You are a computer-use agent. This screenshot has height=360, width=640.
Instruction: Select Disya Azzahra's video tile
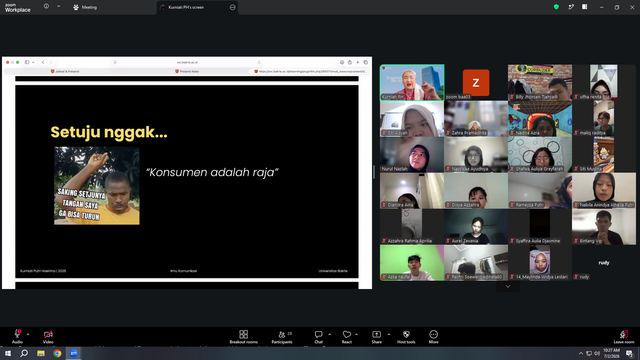click(x=476, y=191)
